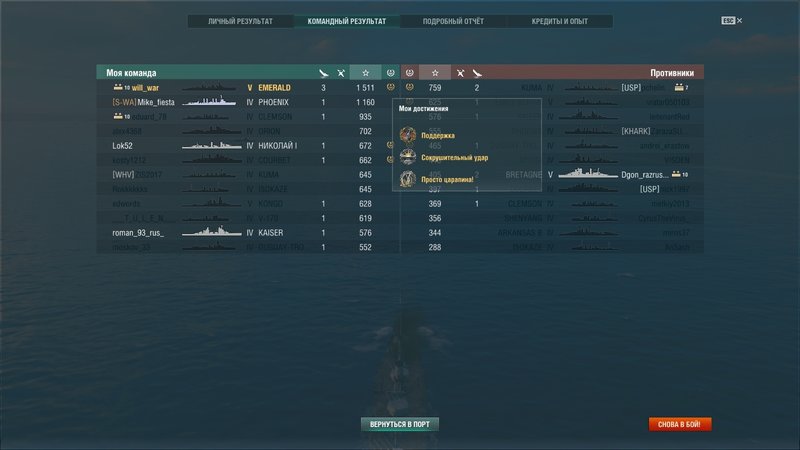This screenshot has width=800, height=450.
Task: Sort my team by aircraft shot down icon
Action: point(323,73)
